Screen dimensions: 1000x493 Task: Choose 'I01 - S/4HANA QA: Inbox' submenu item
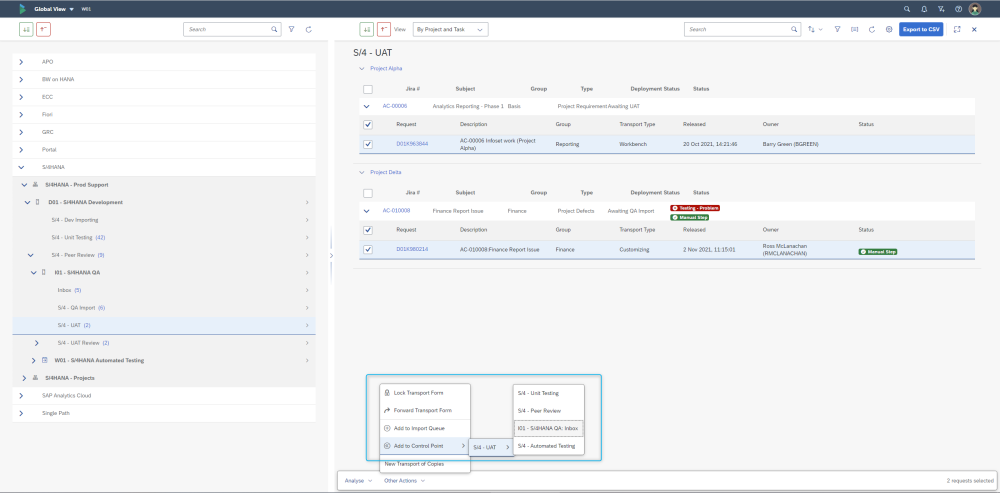click(547, 428)
